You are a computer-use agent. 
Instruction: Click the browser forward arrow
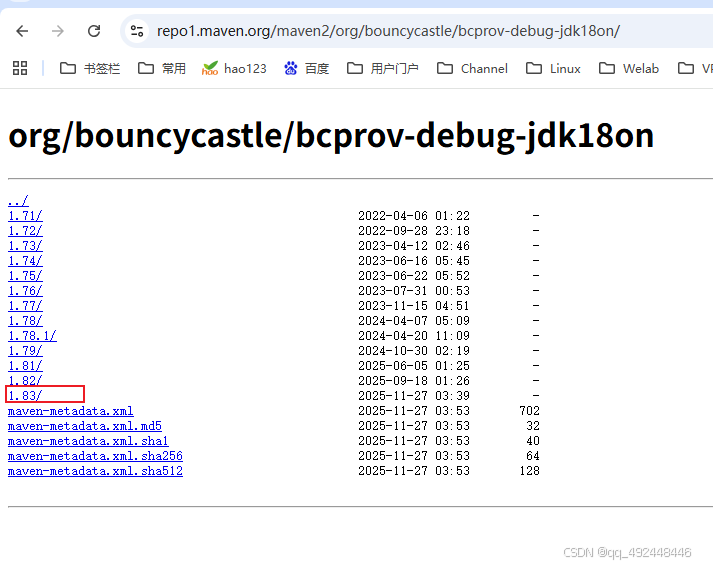tap(58, 31)
